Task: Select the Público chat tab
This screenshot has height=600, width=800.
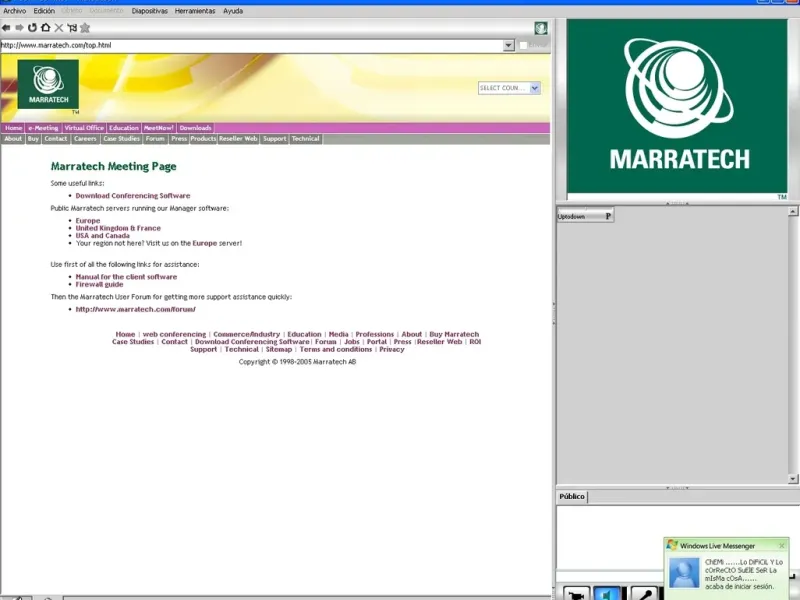Action: (572, 496)
